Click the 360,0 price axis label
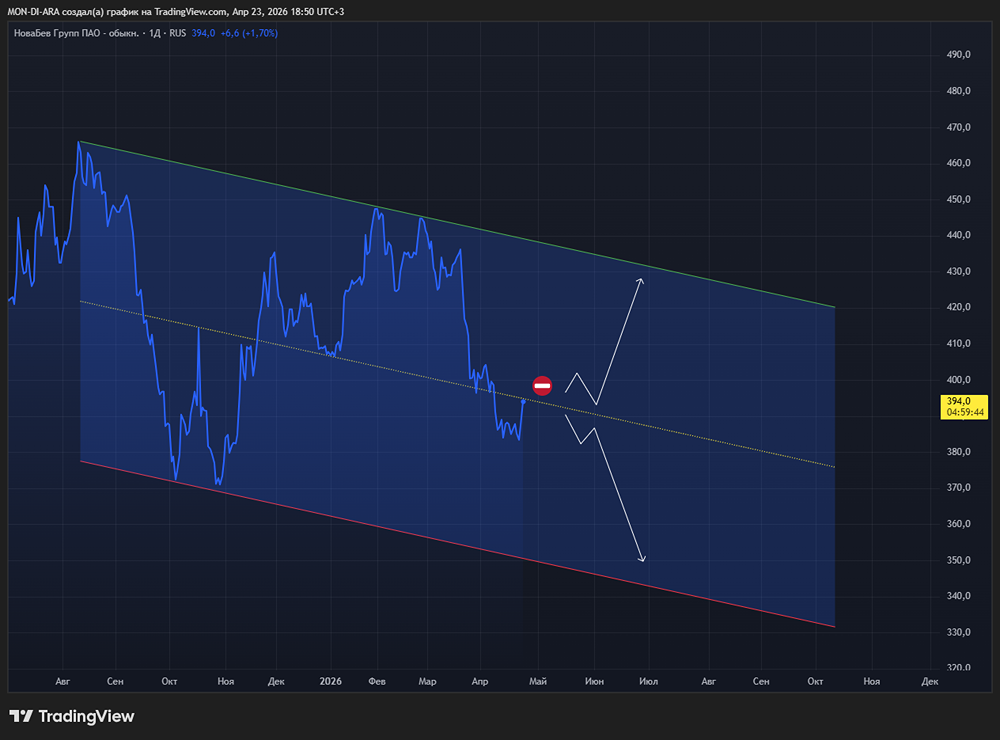Image resolution: width=1000 pixels, height=740 pixels. tap(959, 524)
